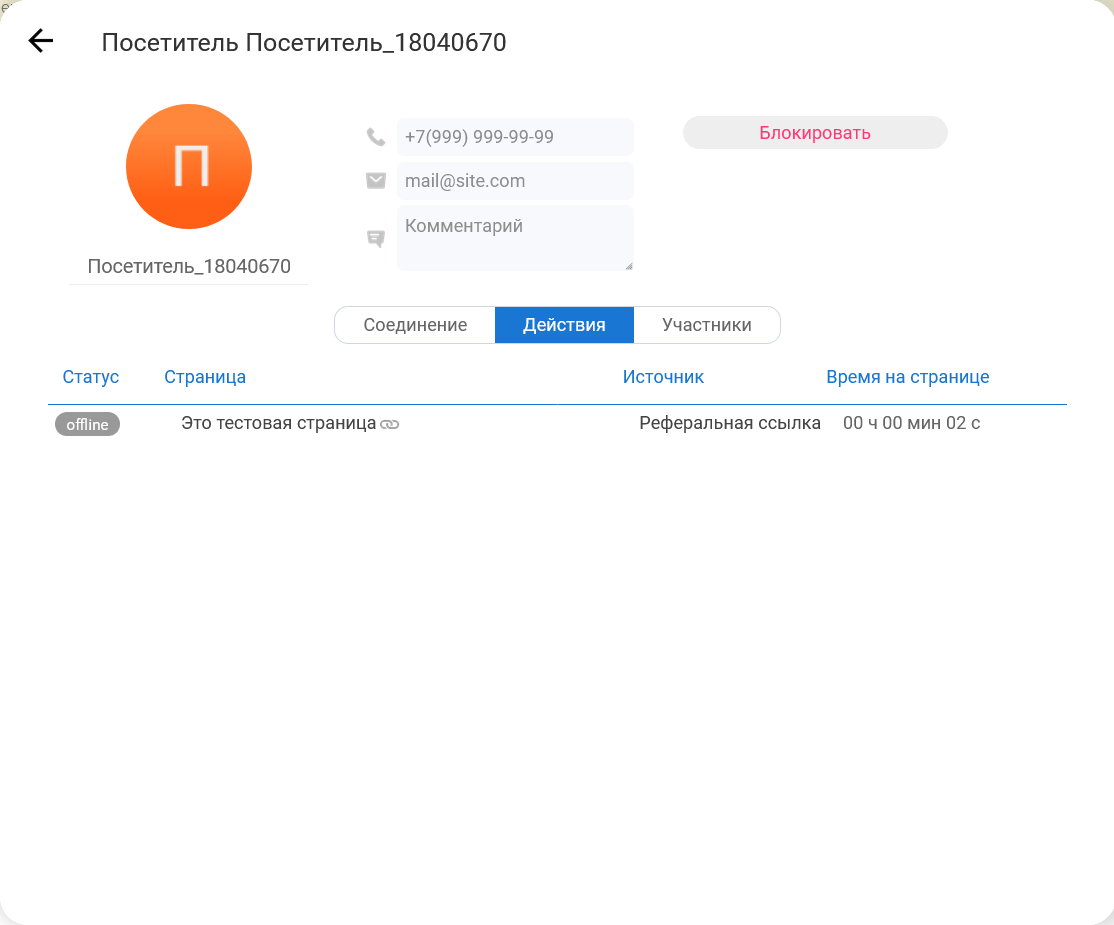The image size is (1114, 925).
Task: Sort by Время на странице column
Action: click(907, 377)
